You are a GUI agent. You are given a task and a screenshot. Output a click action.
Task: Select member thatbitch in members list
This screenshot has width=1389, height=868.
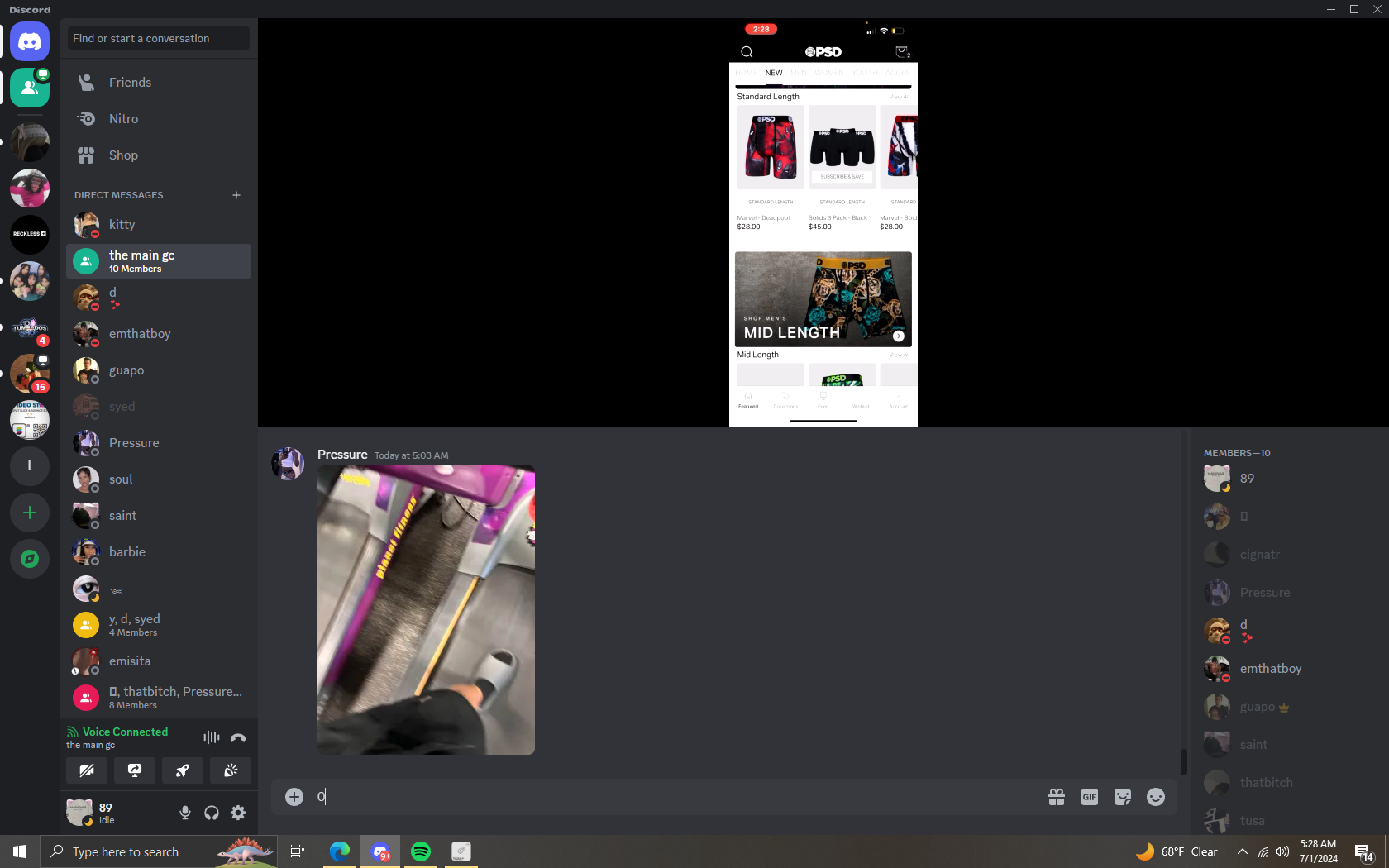(1290, 783)
